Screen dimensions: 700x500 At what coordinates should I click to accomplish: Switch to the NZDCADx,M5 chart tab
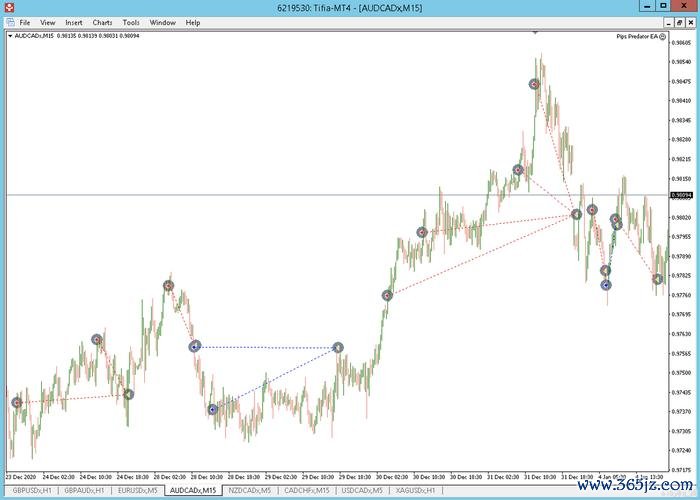[250, 490]
